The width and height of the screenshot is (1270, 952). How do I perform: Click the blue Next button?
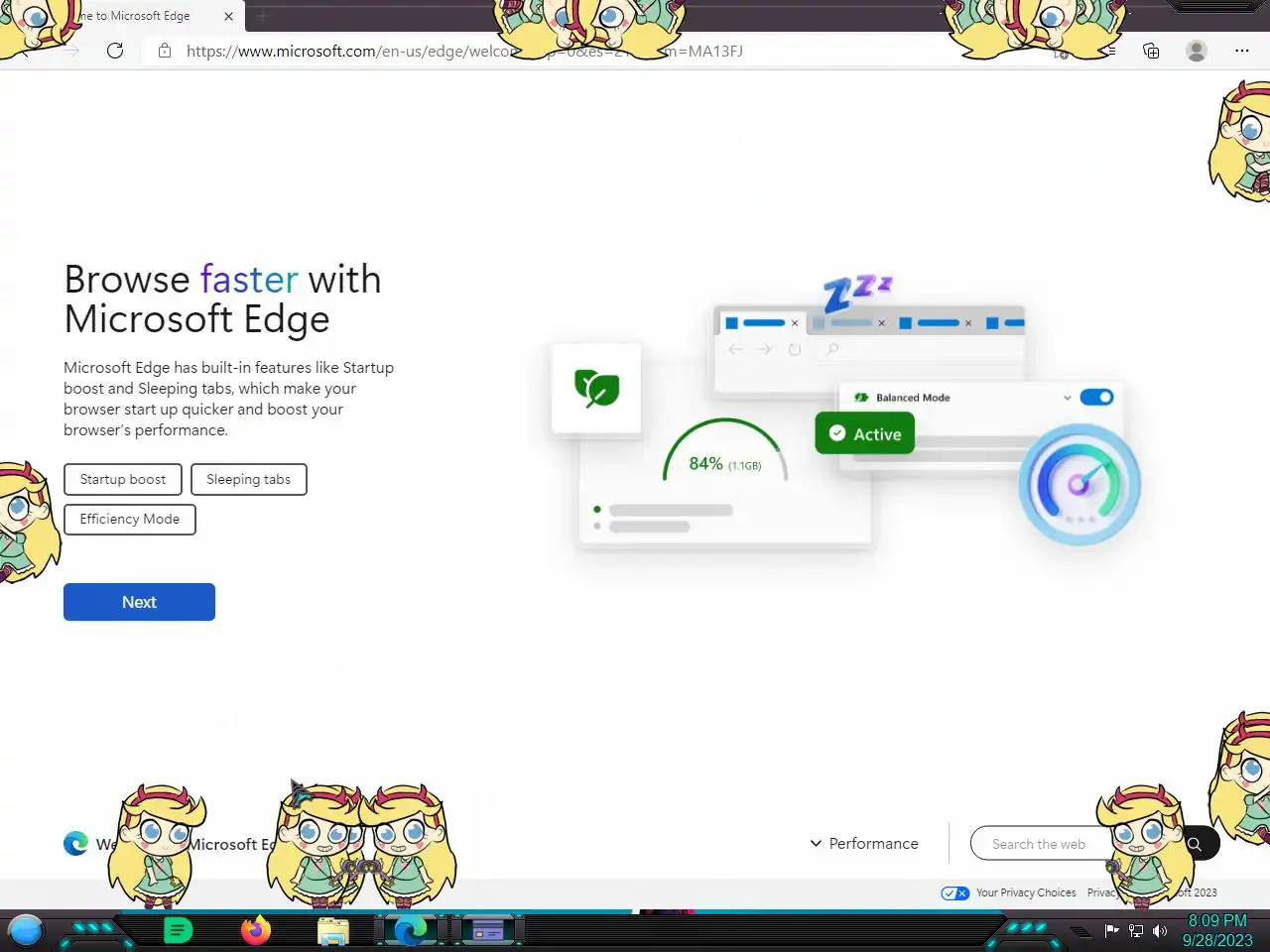pos(139,602)
